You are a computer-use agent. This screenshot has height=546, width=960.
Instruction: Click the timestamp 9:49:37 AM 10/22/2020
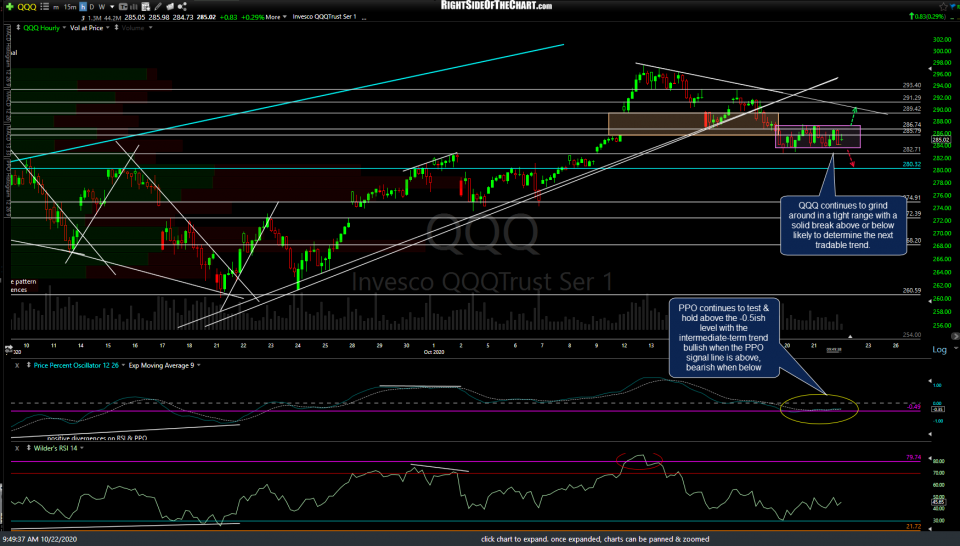coord(40,539)
